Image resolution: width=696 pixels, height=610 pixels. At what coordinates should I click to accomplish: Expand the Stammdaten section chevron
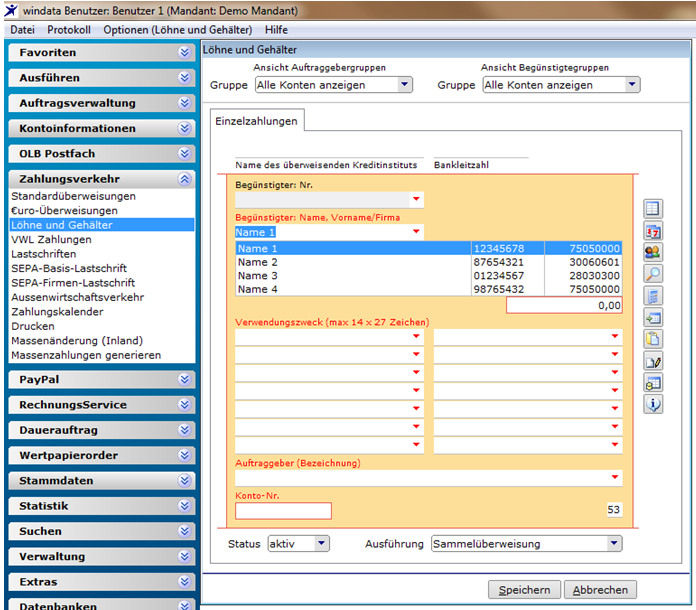[x=184, y=481]
